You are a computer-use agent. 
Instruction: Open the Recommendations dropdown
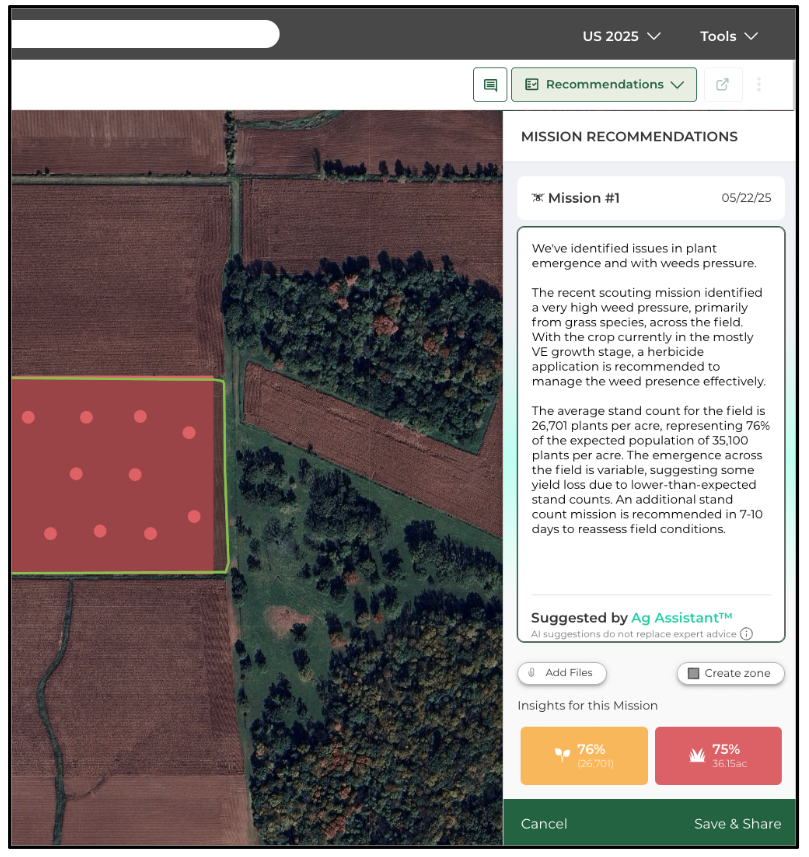603,85
